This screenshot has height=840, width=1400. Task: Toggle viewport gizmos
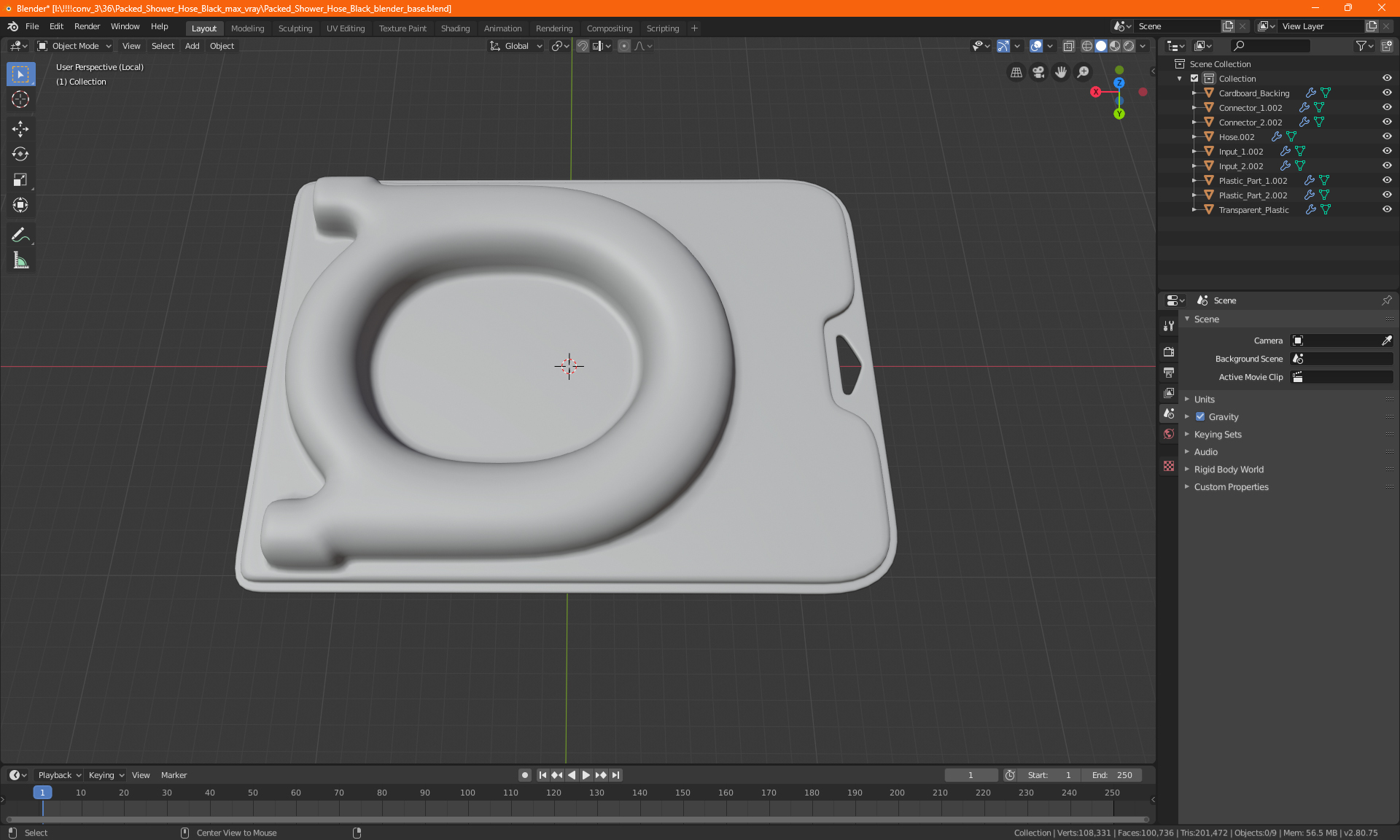(x=1003, y=46)
